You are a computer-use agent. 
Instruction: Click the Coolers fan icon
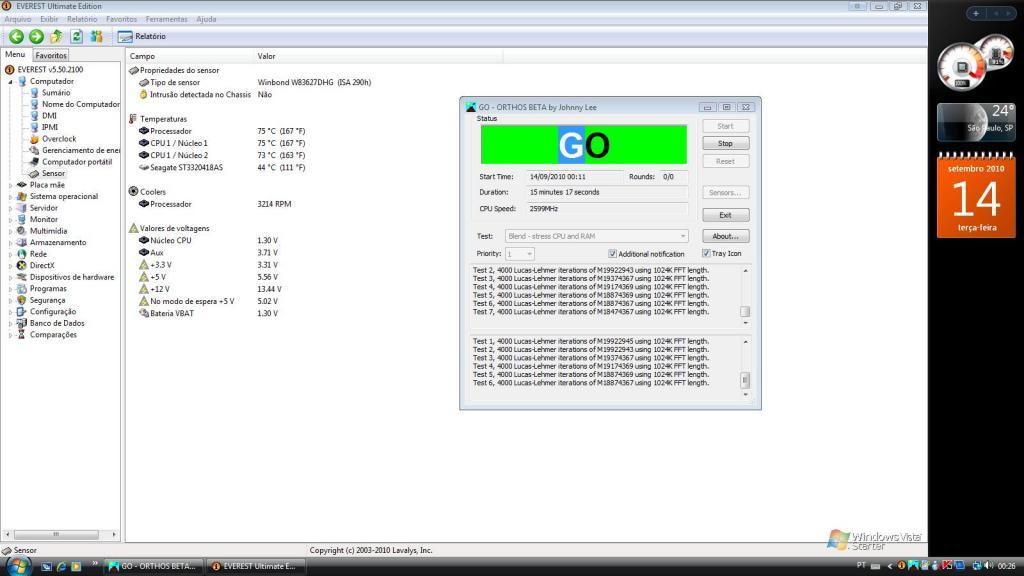133,191
